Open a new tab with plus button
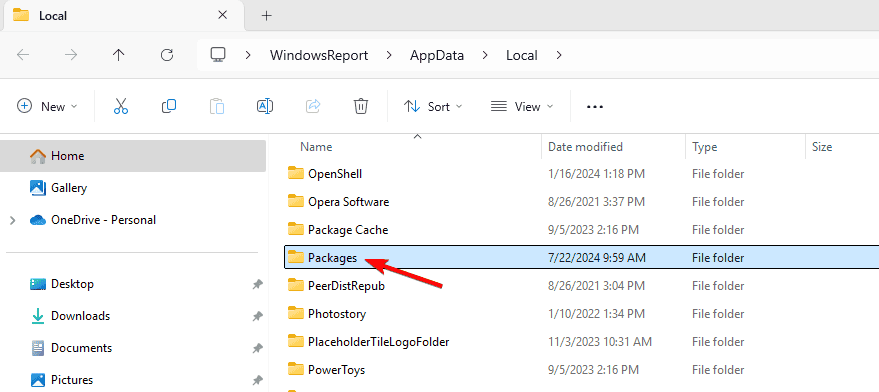The width and height of the screenshot is (879, 392). click(267, 16)
